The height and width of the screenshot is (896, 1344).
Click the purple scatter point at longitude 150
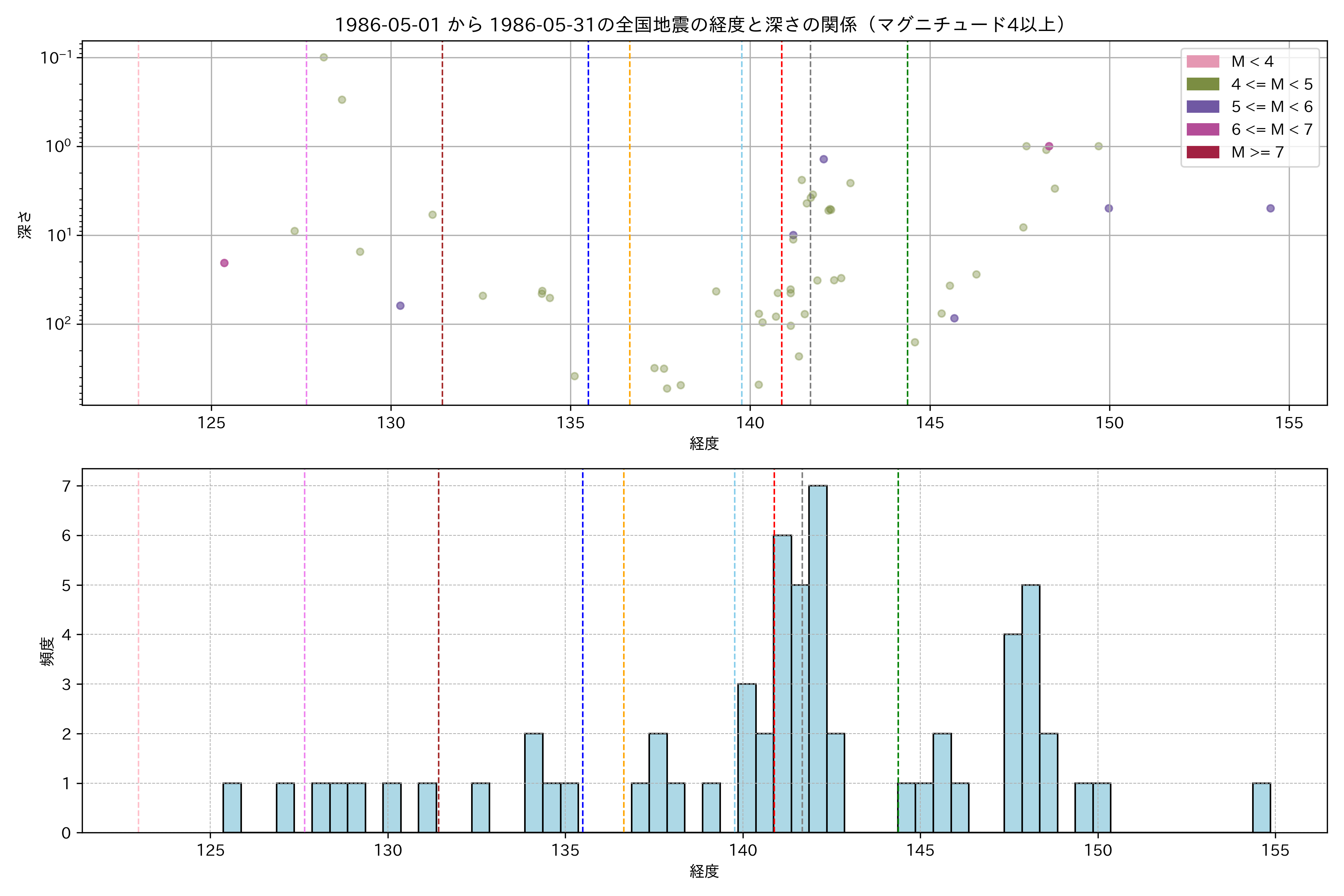pos(1108,208)
